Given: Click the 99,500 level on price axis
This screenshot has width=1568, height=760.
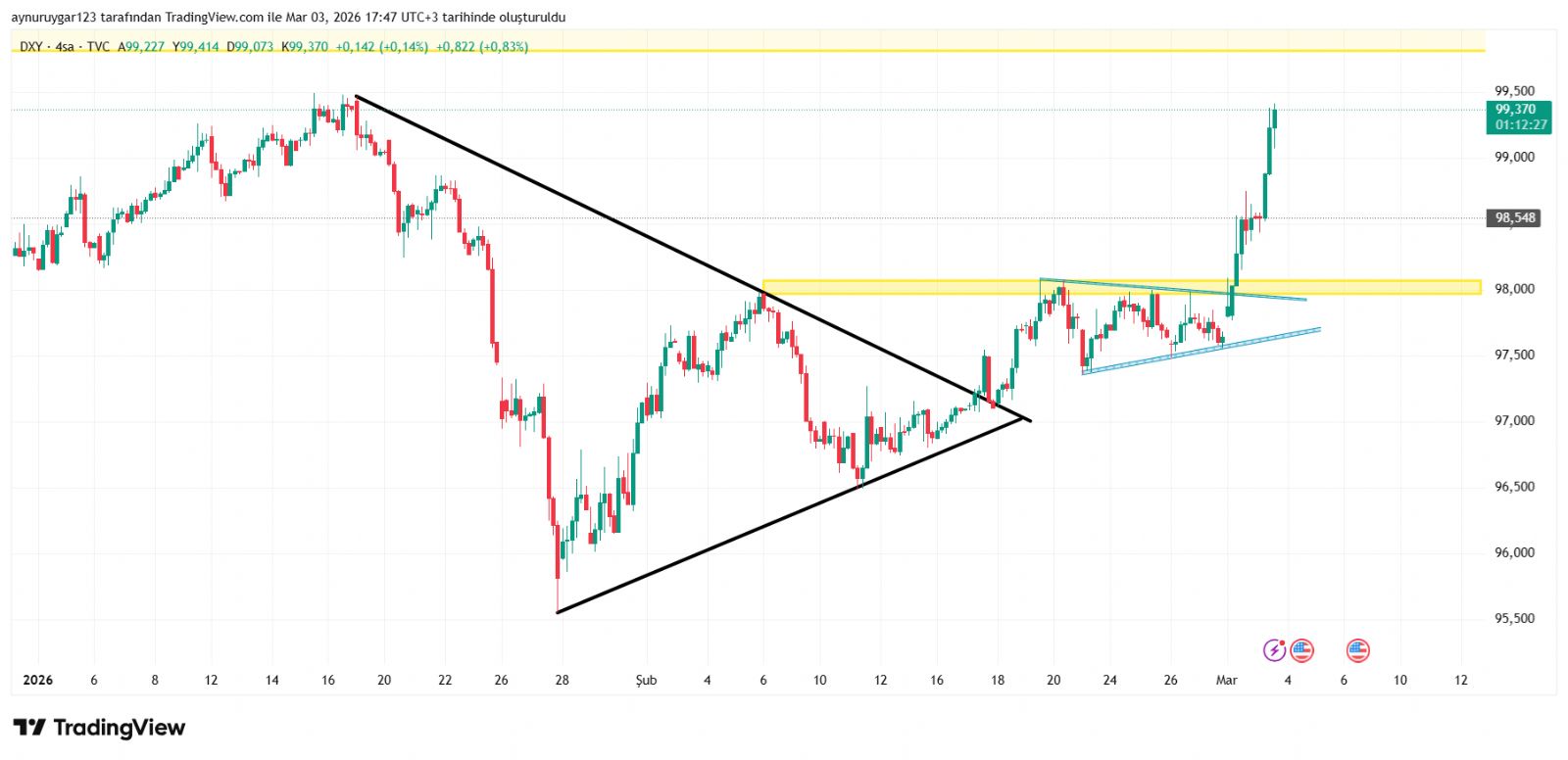Looking at the screenshot, I should [x=1514, y=91].
